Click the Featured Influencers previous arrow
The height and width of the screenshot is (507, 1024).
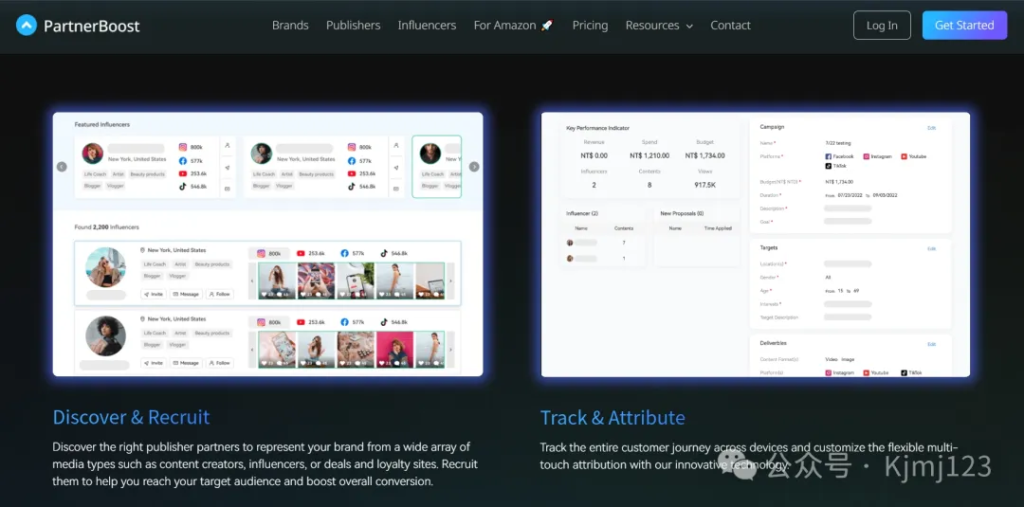(x=62, y=167)
